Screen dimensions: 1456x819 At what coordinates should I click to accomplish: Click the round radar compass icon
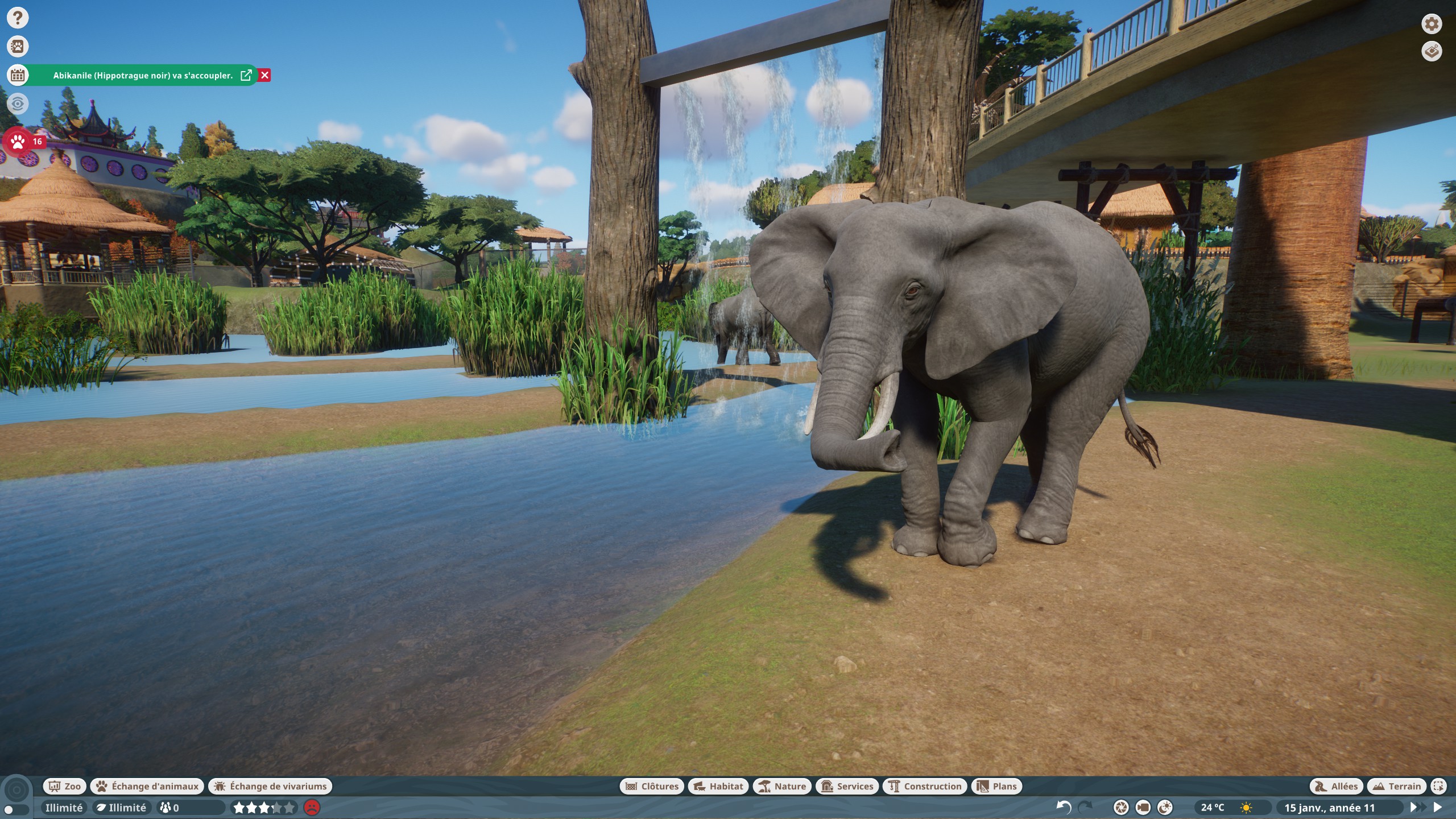pos(16,790)
